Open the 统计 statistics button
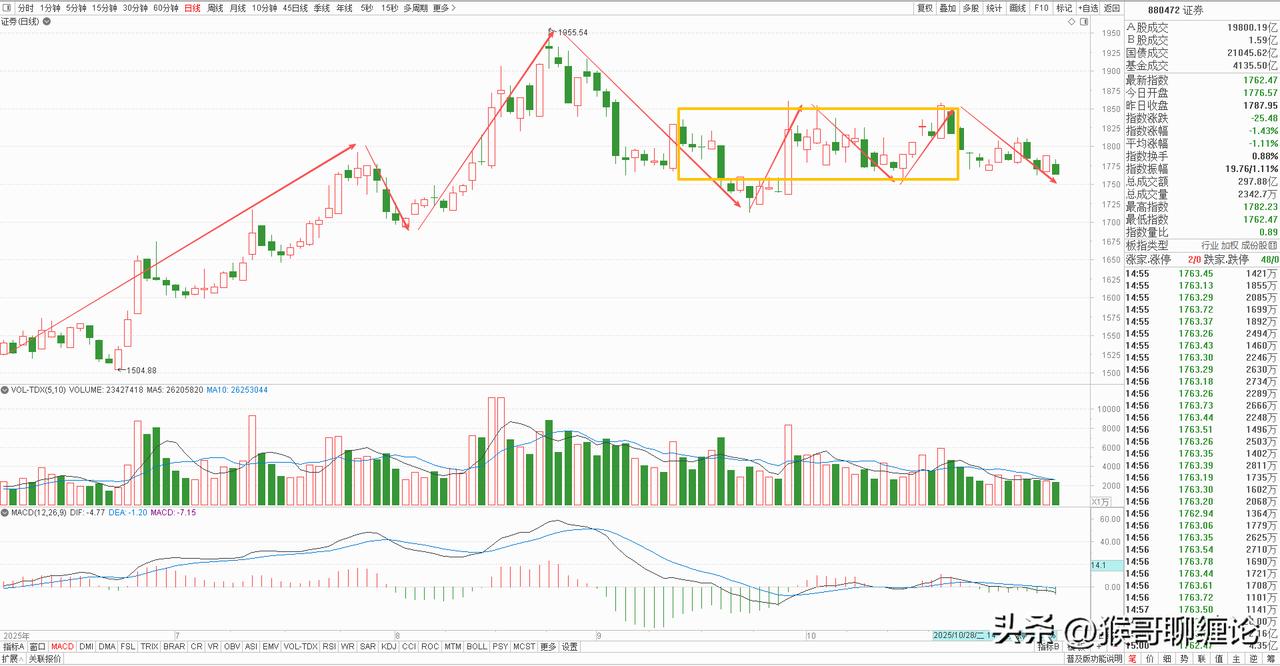 tap(994, 8)
